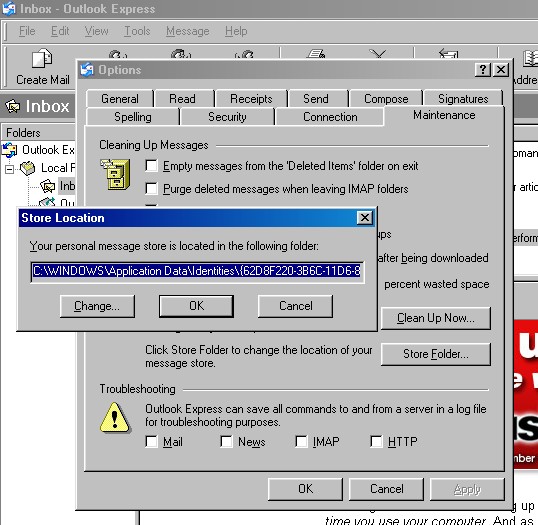Click the file cabinet Cleaning Up Messages icon
This screenshot has width=538, height=525.
pyautogui.click(x=115, y=174)
